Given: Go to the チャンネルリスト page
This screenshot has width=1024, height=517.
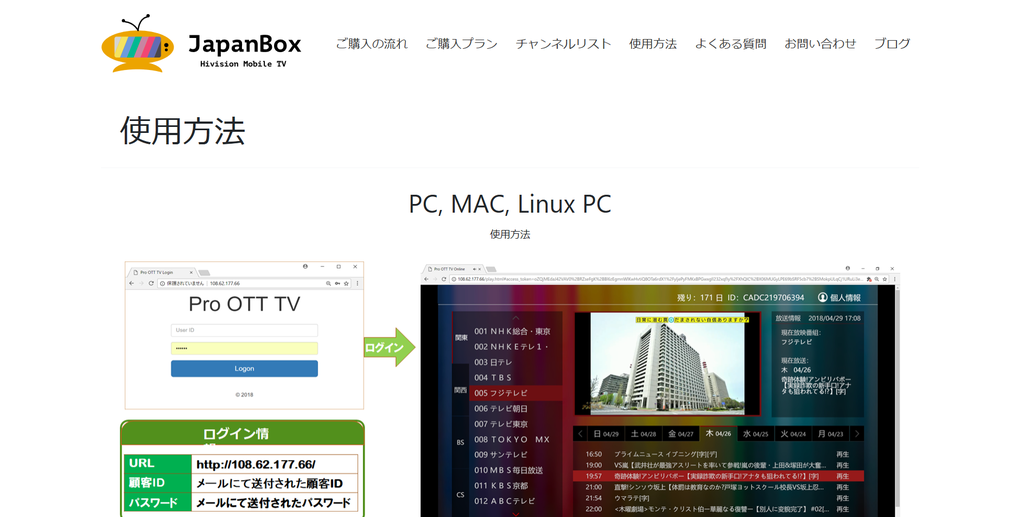Looking at the screenshot, I should coord(563,44).
